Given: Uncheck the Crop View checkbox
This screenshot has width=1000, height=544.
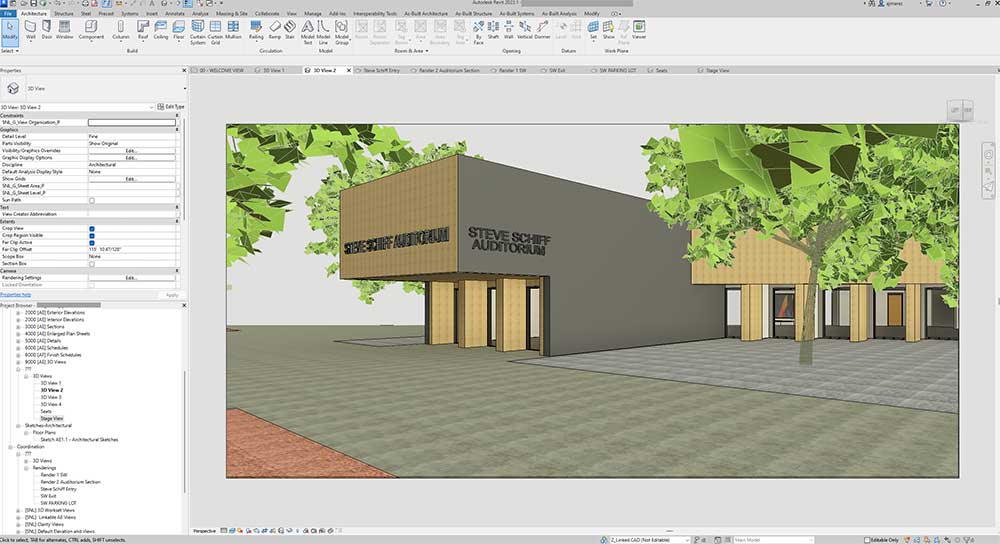Looking at the screenshot, I should tap(92, 228).
